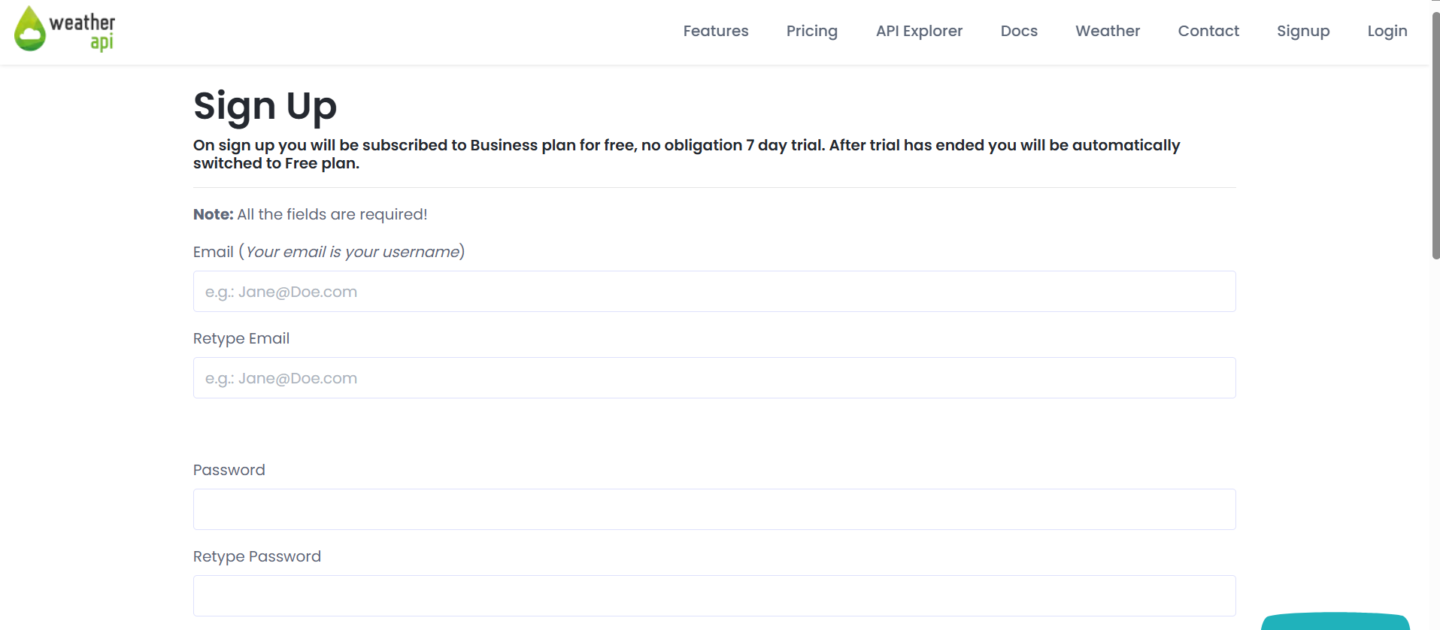Click the Sign Up page heading
The height and width of the screenshot is (630, 1440).
pyautogui.click(x=265, y=106)
